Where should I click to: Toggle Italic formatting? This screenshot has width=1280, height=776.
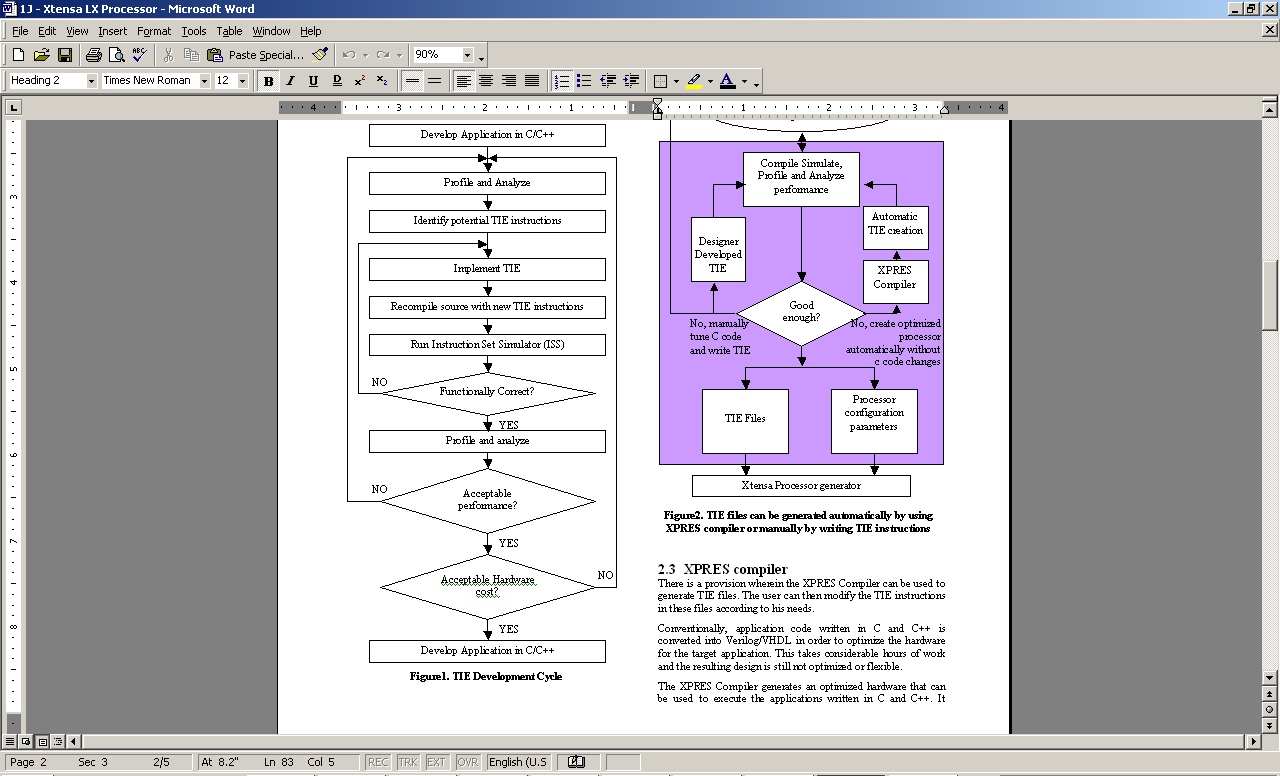click(291, 81)
